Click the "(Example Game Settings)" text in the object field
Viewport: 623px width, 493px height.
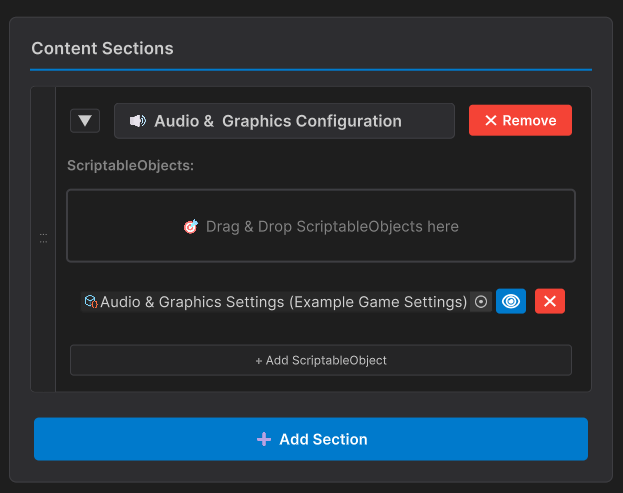click(x=378, y=301)
